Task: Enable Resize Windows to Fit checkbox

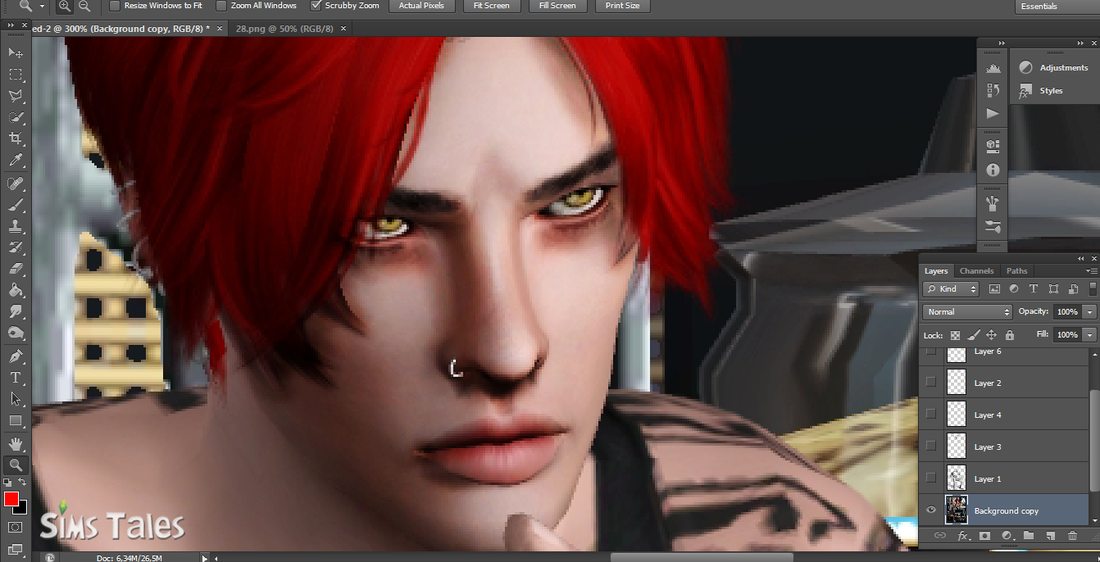Action: pyautogui.click(x=115, y=6)
